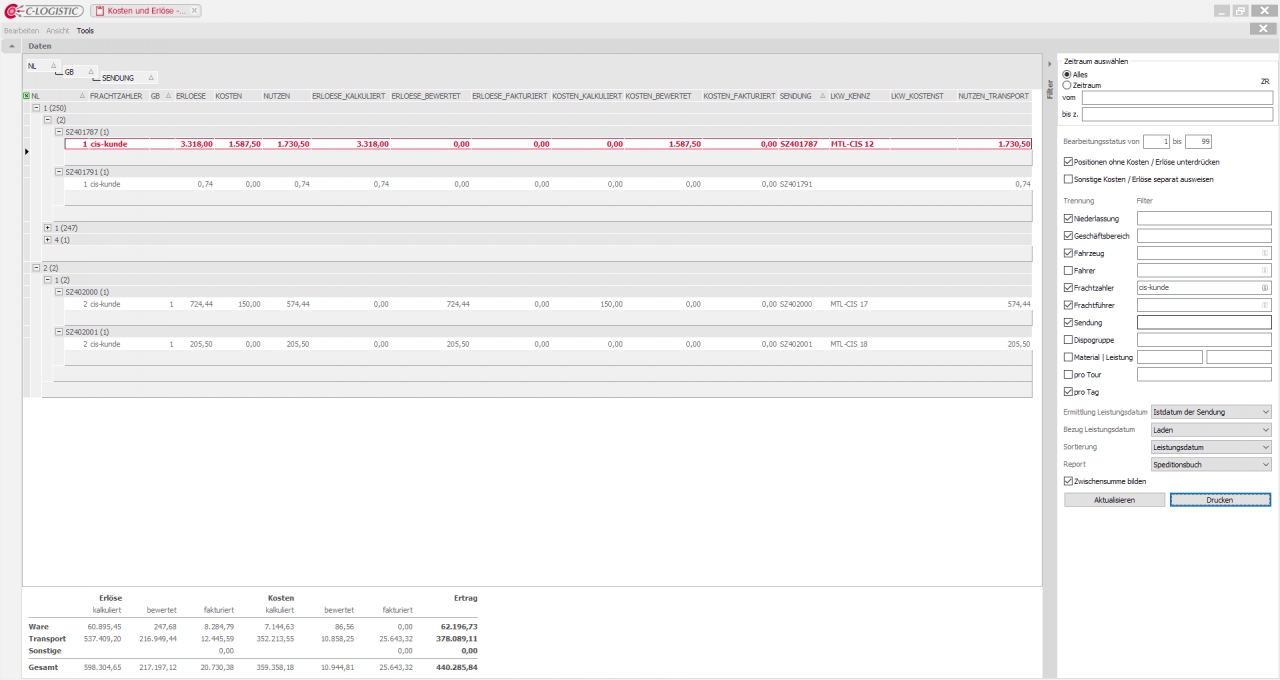Collapse the Filter side panel arrow
1280x680 pixels.
[1049, 63]
